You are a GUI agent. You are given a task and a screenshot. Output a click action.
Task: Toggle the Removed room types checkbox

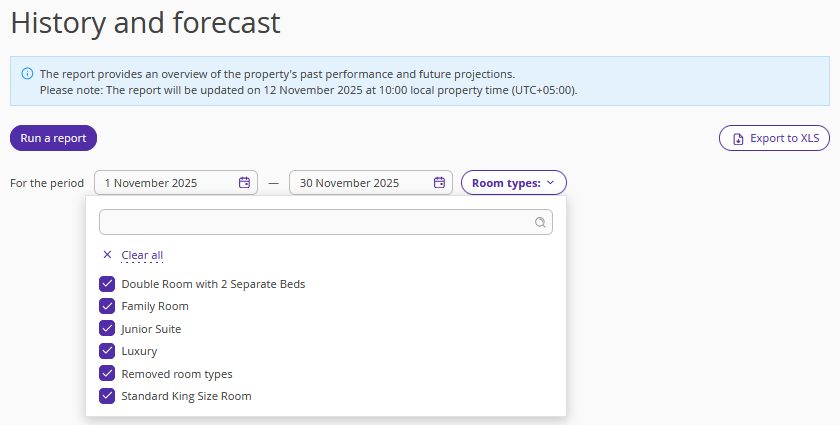pyautogui.click(x=107, y=374)
